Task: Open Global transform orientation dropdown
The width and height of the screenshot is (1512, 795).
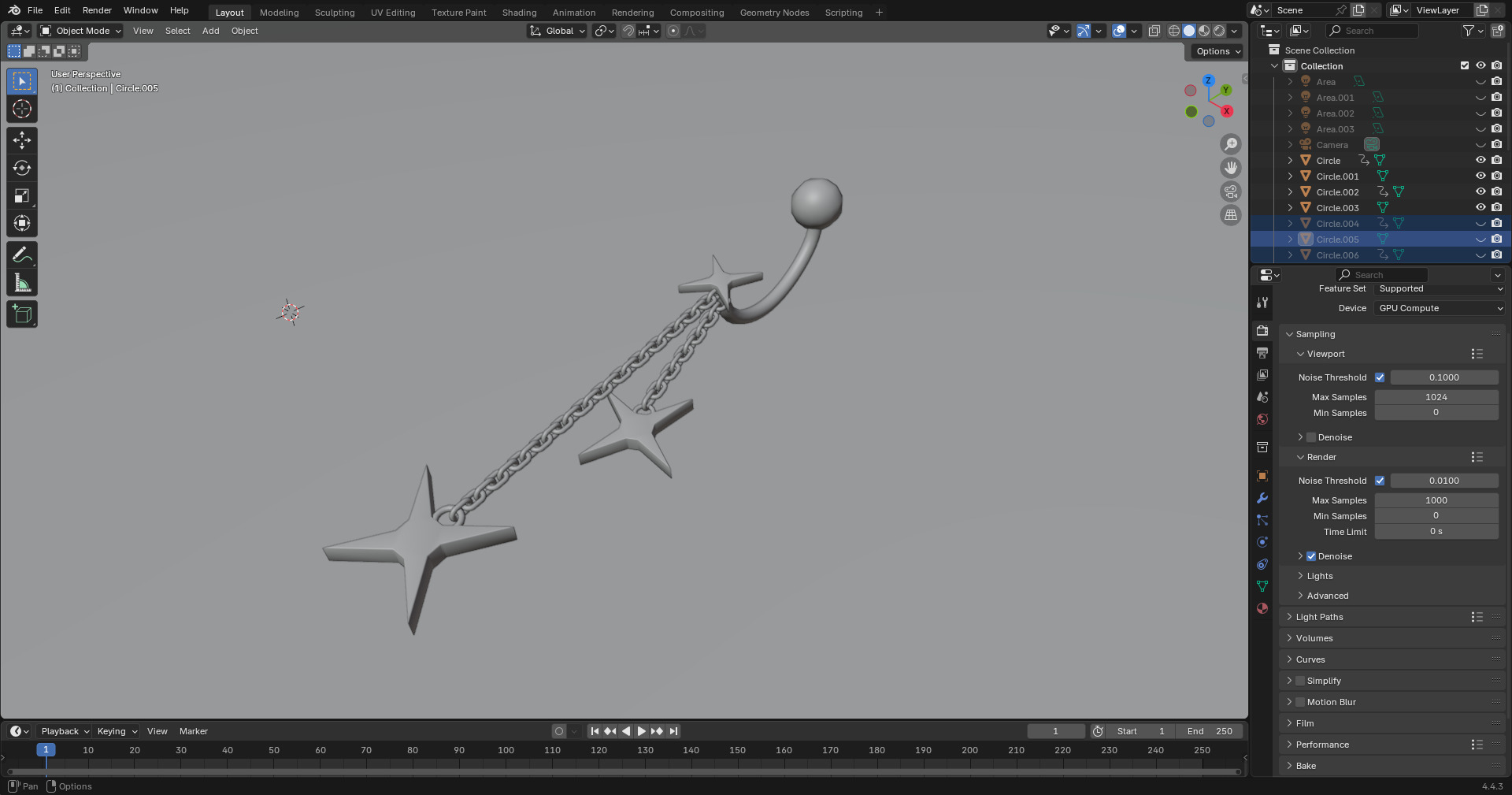Action: 558,31
